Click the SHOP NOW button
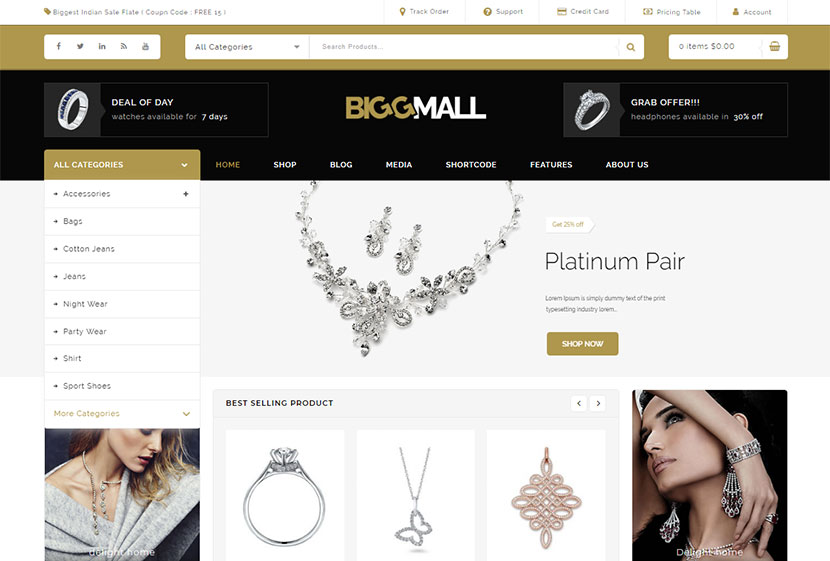The width and height of the screenshot is (830, 561). tap(582, 344)
